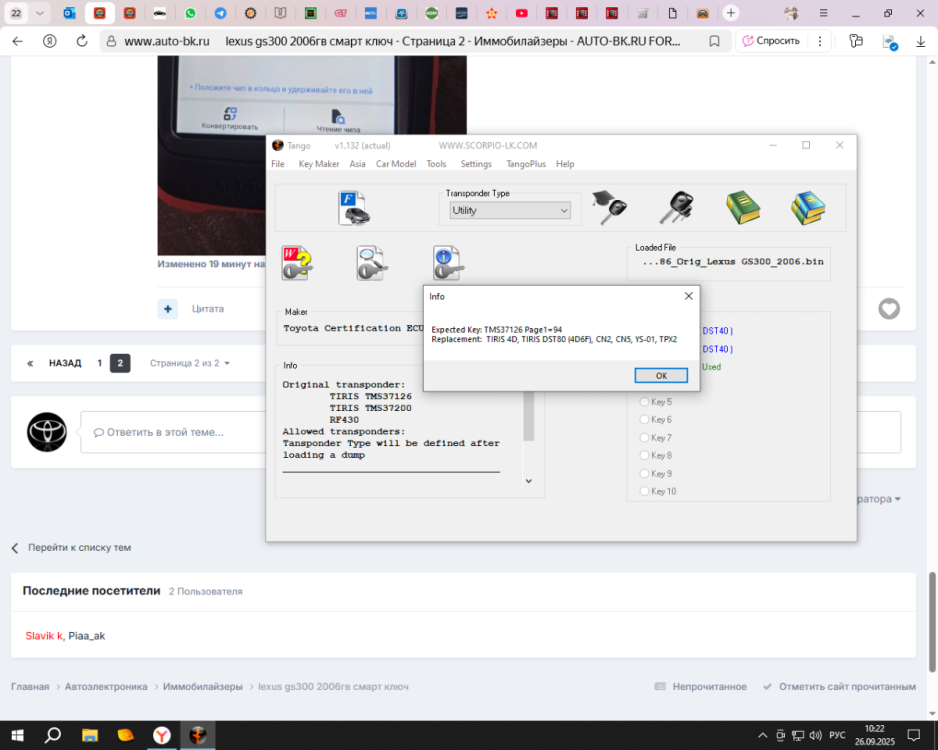Open the Key Maker menu
This screenshot has width=938, height=750.
coord(319,164)
